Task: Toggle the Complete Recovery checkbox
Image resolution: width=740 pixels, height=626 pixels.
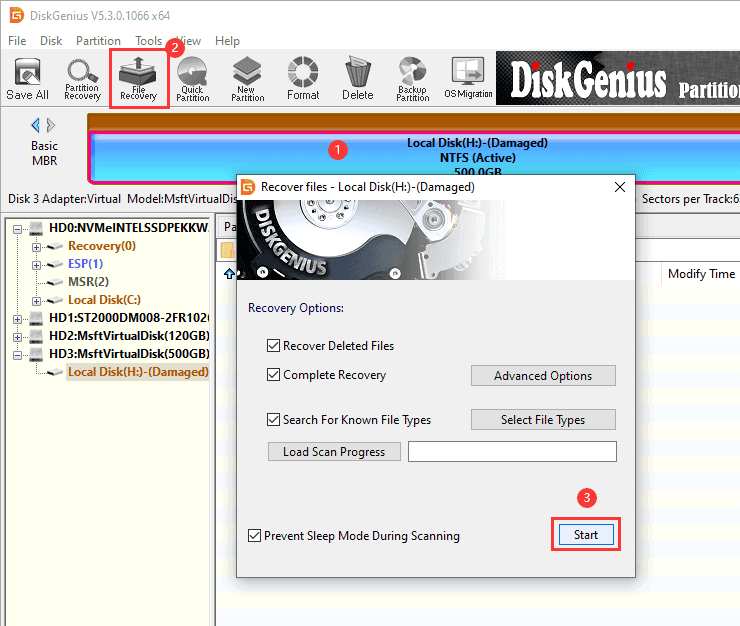Action: tap(274, 376)
